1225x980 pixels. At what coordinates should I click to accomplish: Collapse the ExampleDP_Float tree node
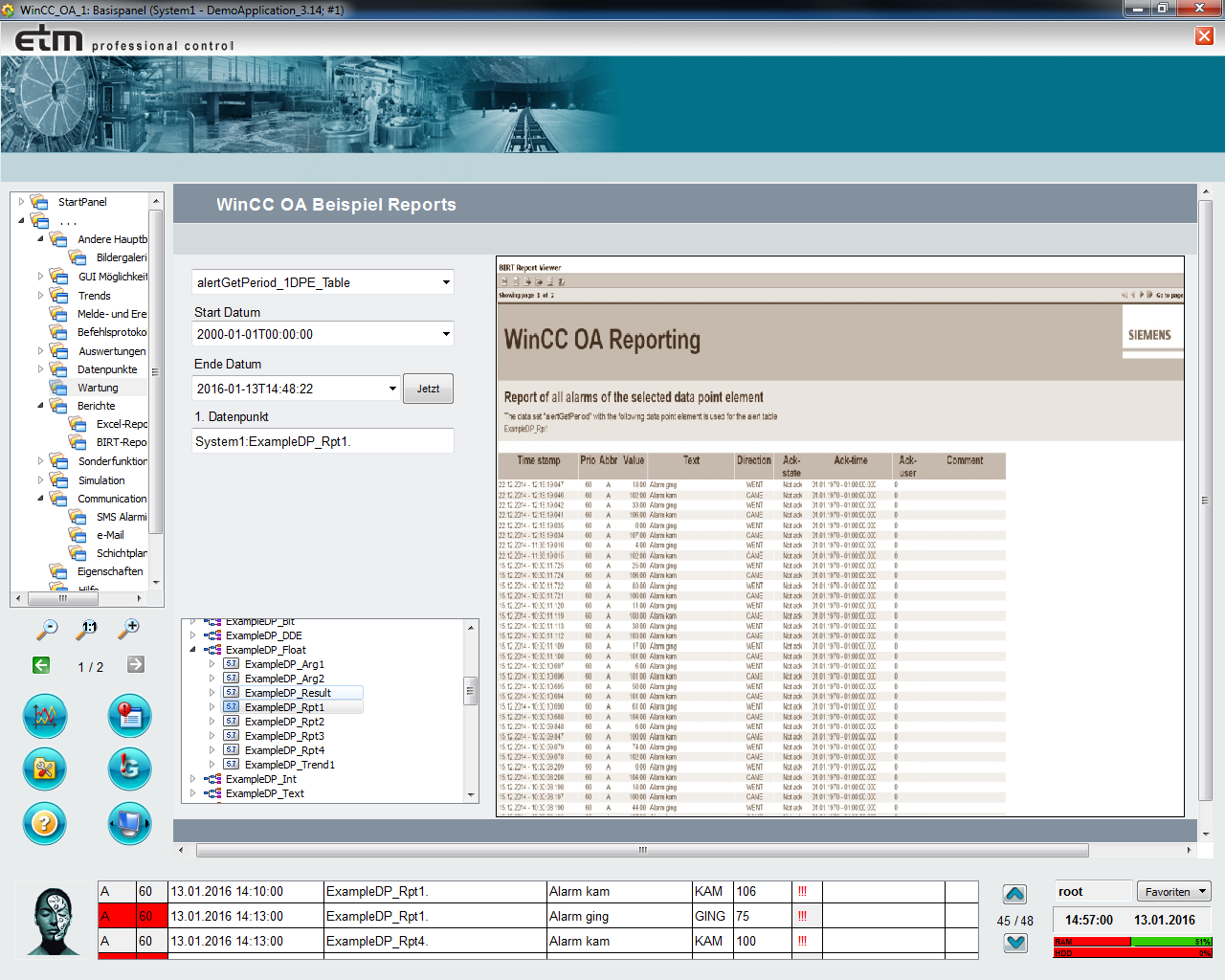tap(193, 650)
